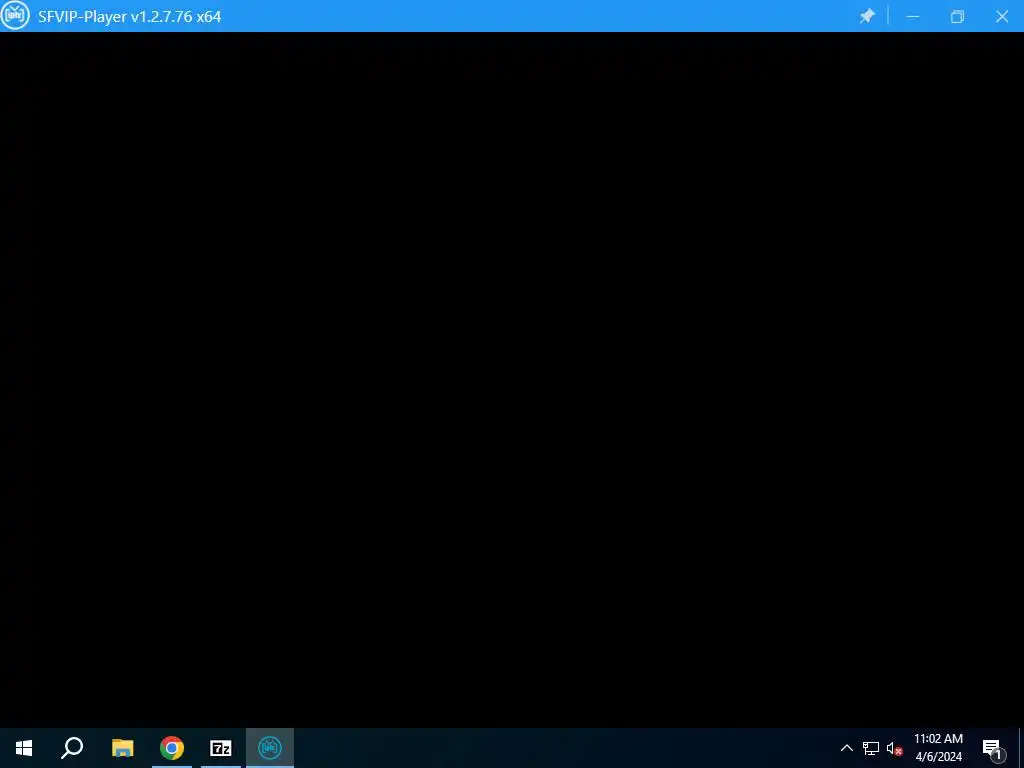The height and width of the screenshot is (768, 1024).
Task: Open the muted volume tray icon
Action: pyautogui.click(x=894, y=748)
